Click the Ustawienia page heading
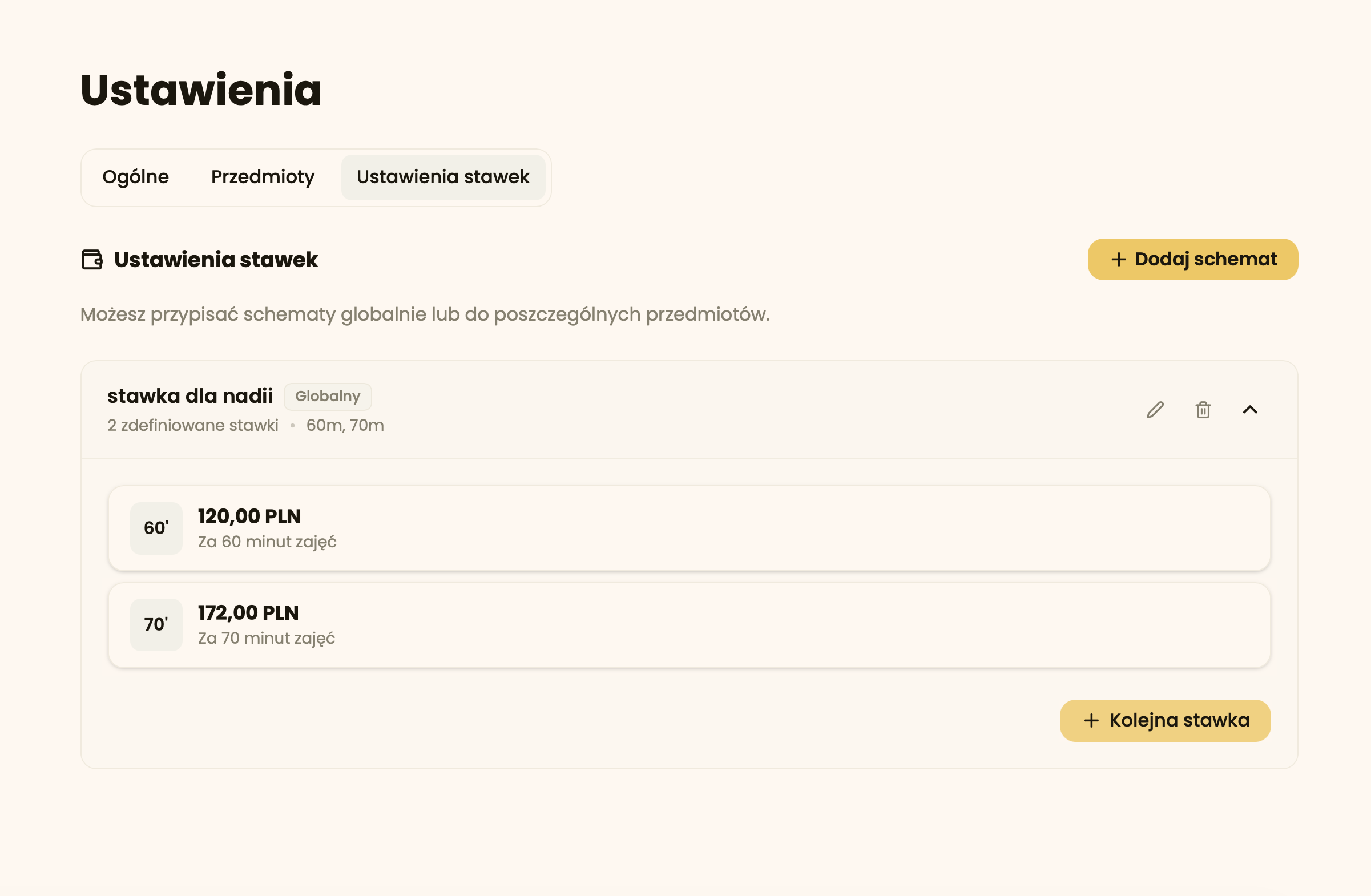 pos(201,90)
